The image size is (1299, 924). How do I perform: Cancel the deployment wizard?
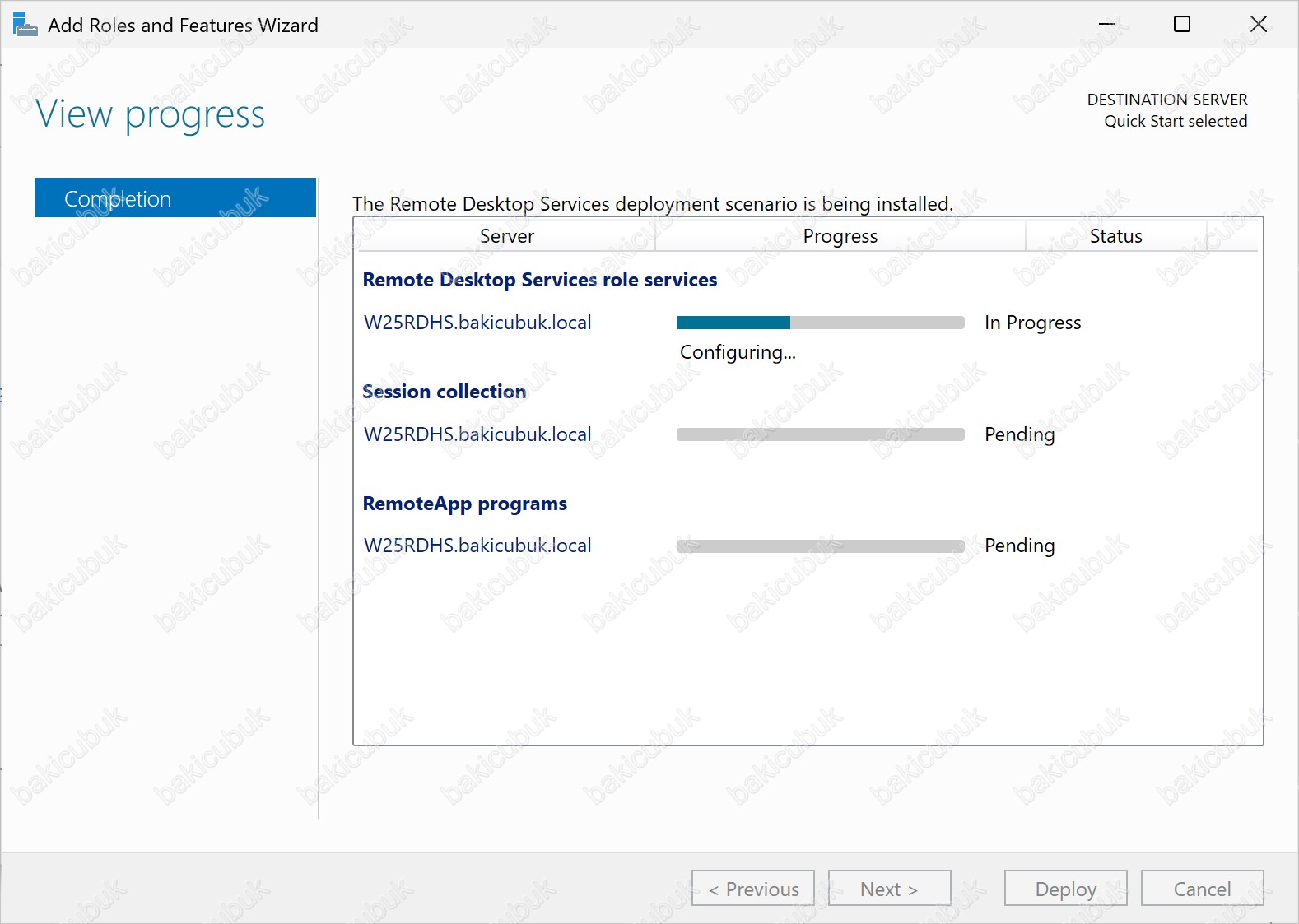[1202, 889]
